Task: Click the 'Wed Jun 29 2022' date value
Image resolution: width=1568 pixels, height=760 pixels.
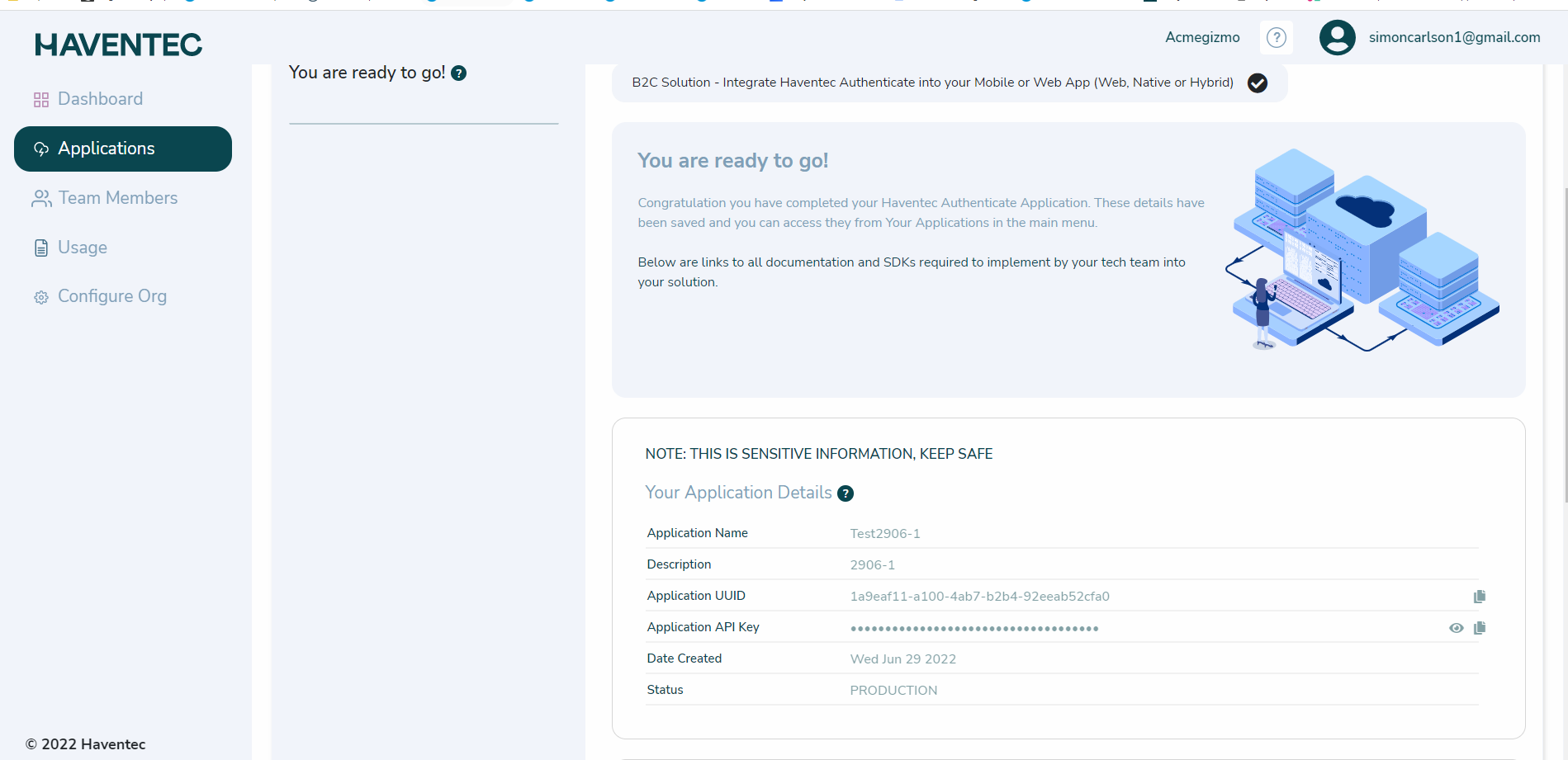Action: (903, 659)
